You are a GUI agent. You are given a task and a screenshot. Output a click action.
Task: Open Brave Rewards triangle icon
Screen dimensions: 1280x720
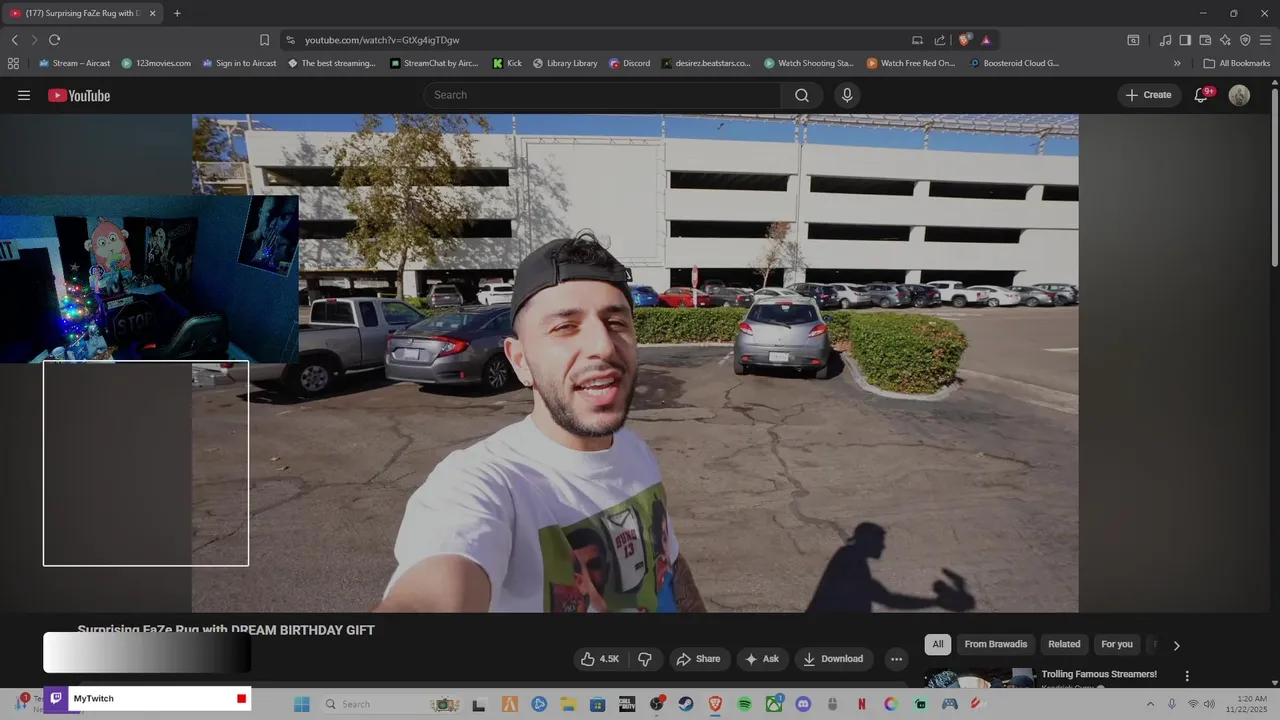pyautogui.click(x=986, y=40)
